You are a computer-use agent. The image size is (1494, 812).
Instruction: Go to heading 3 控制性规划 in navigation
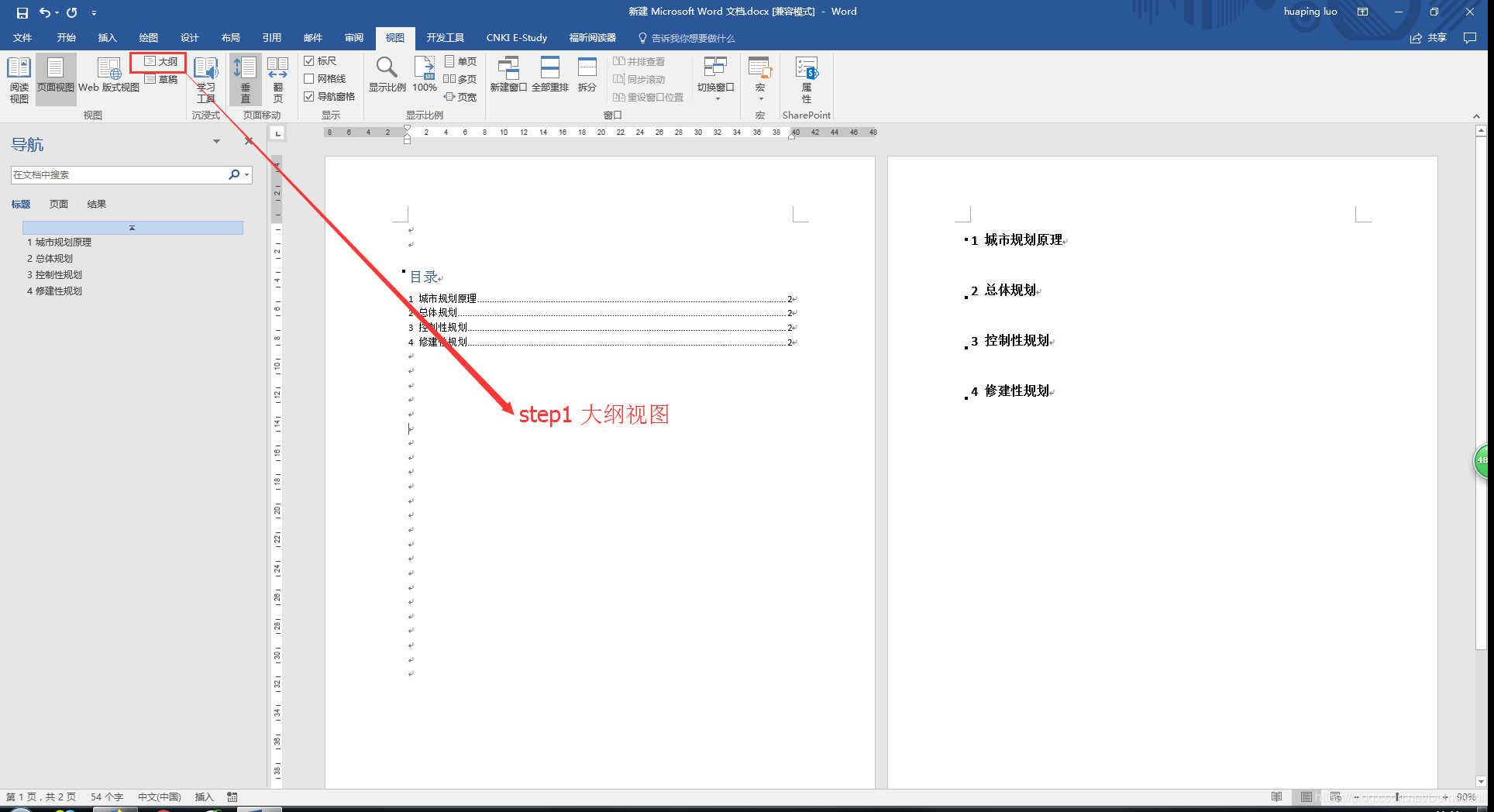[x=55, y=275]
